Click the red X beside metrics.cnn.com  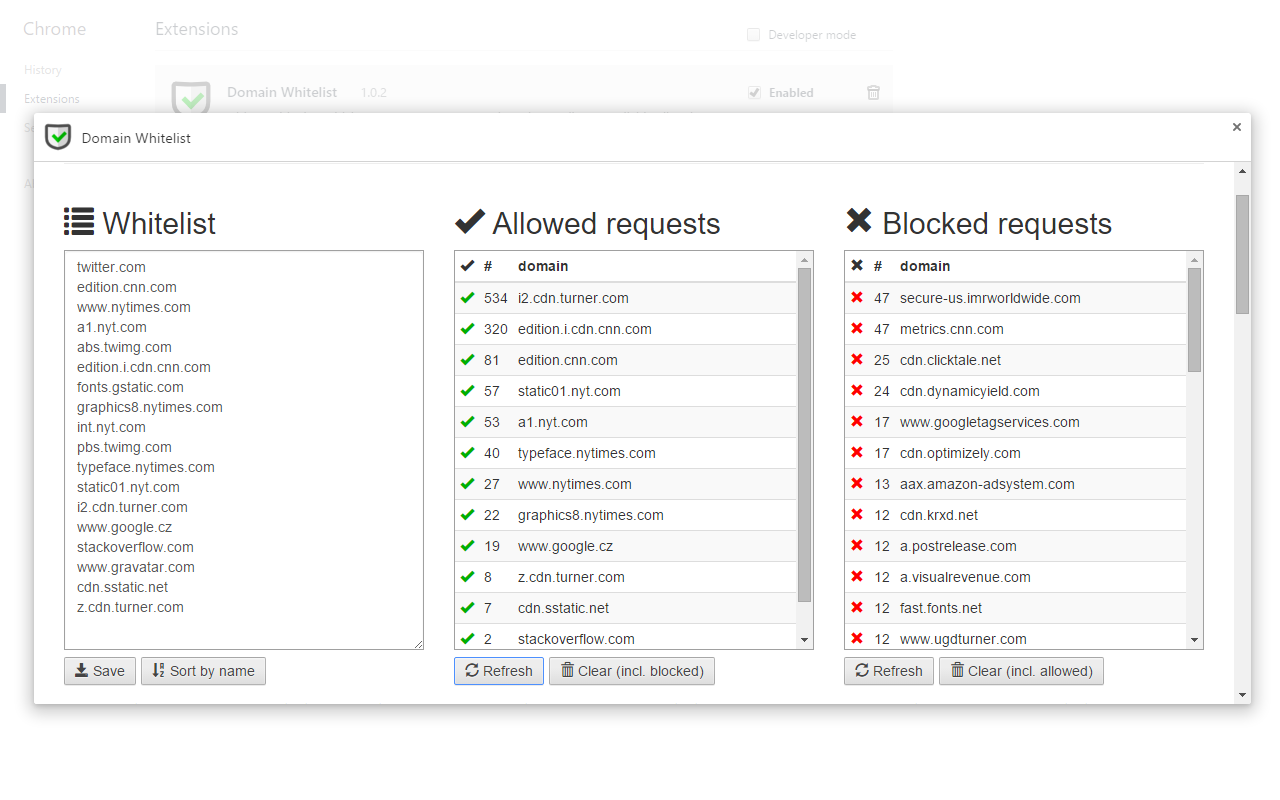click(x=857, y=328)
